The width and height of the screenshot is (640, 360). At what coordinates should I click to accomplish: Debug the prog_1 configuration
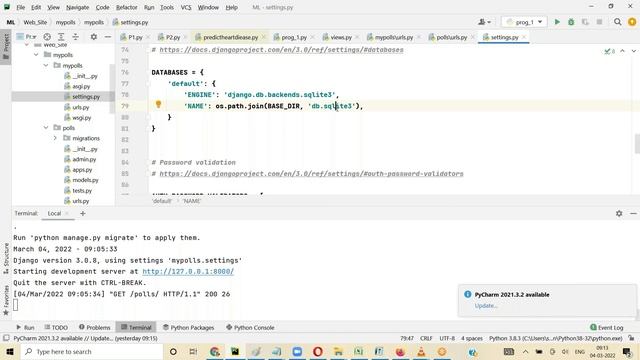click(571, 22)
